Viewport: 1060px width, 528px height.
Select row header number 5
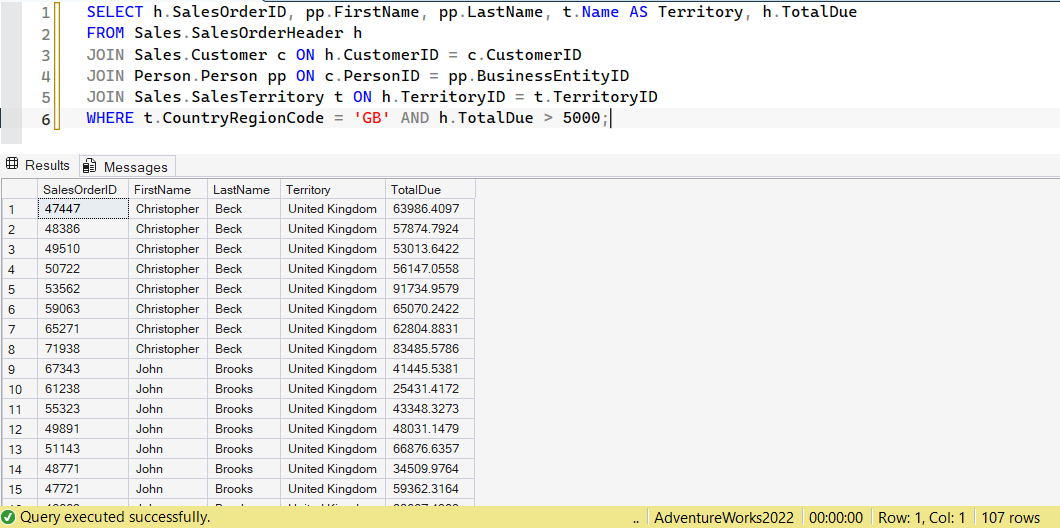(20, 289)
